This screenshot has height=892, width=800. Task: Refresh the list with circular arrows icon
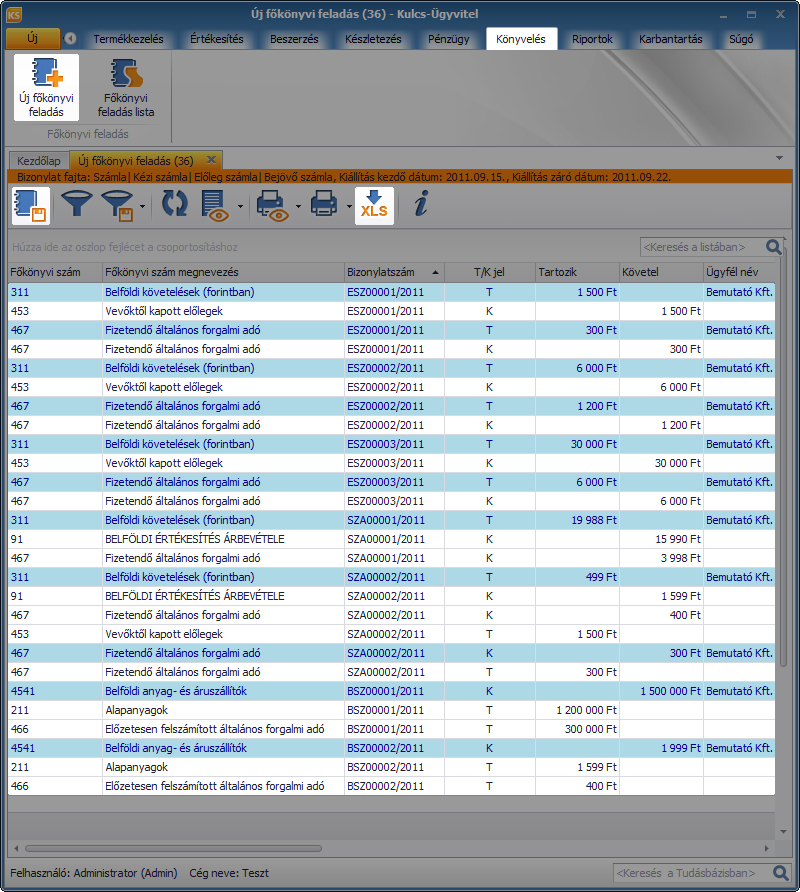point(175,204)
